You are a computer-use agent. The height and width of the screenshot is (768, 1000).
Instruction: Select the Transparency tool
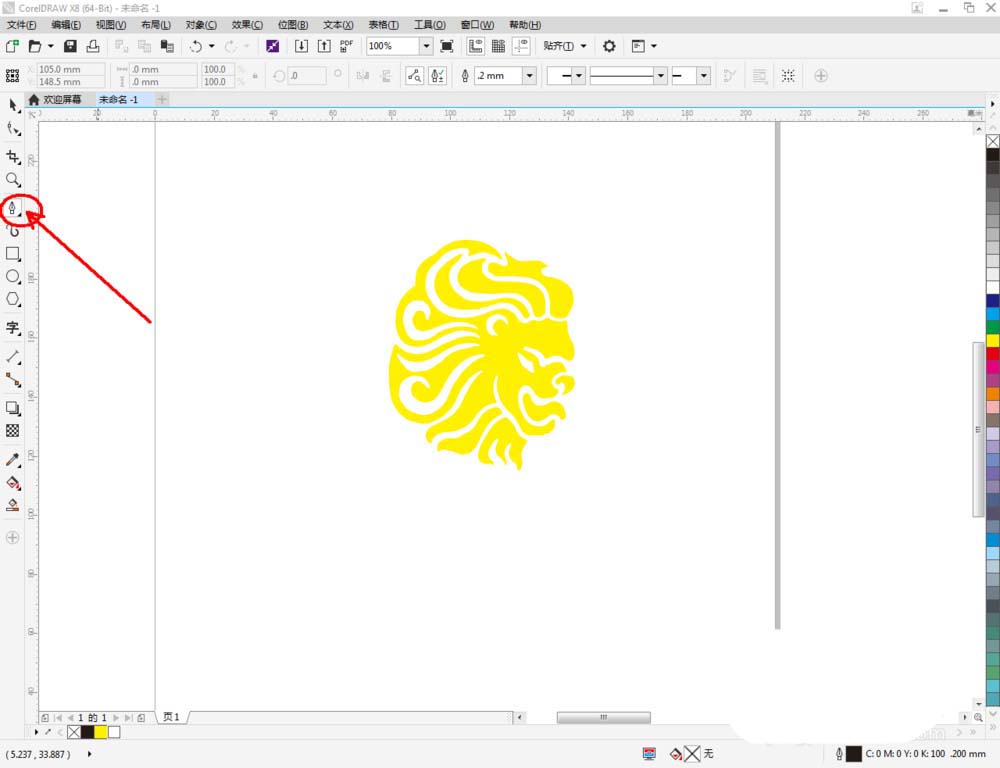(x=13, y=431)
